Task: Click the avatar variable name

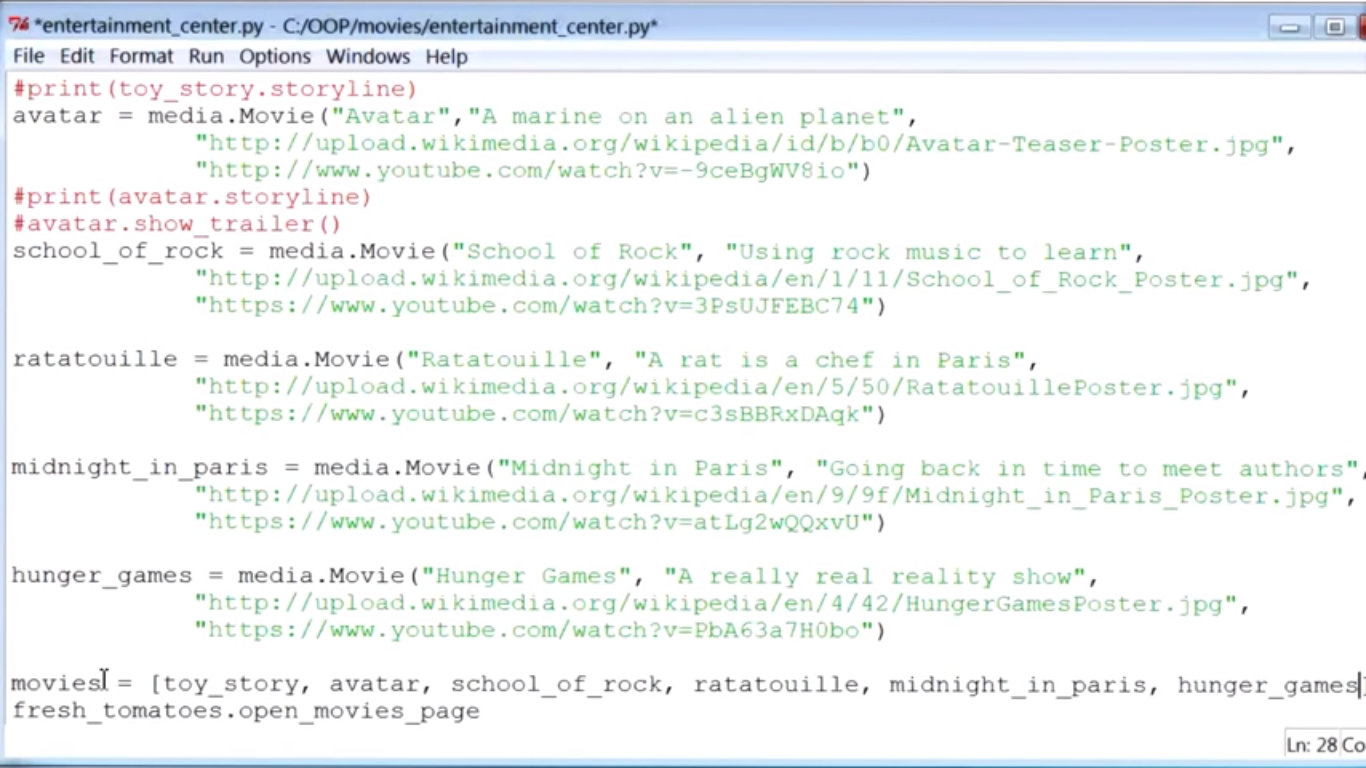Action: [57, 116]
